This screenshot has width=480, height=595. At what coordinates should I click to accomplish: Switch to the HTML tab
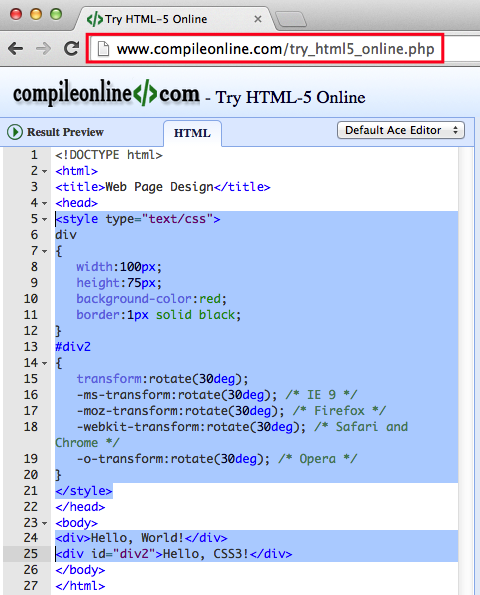click(192, 133)
